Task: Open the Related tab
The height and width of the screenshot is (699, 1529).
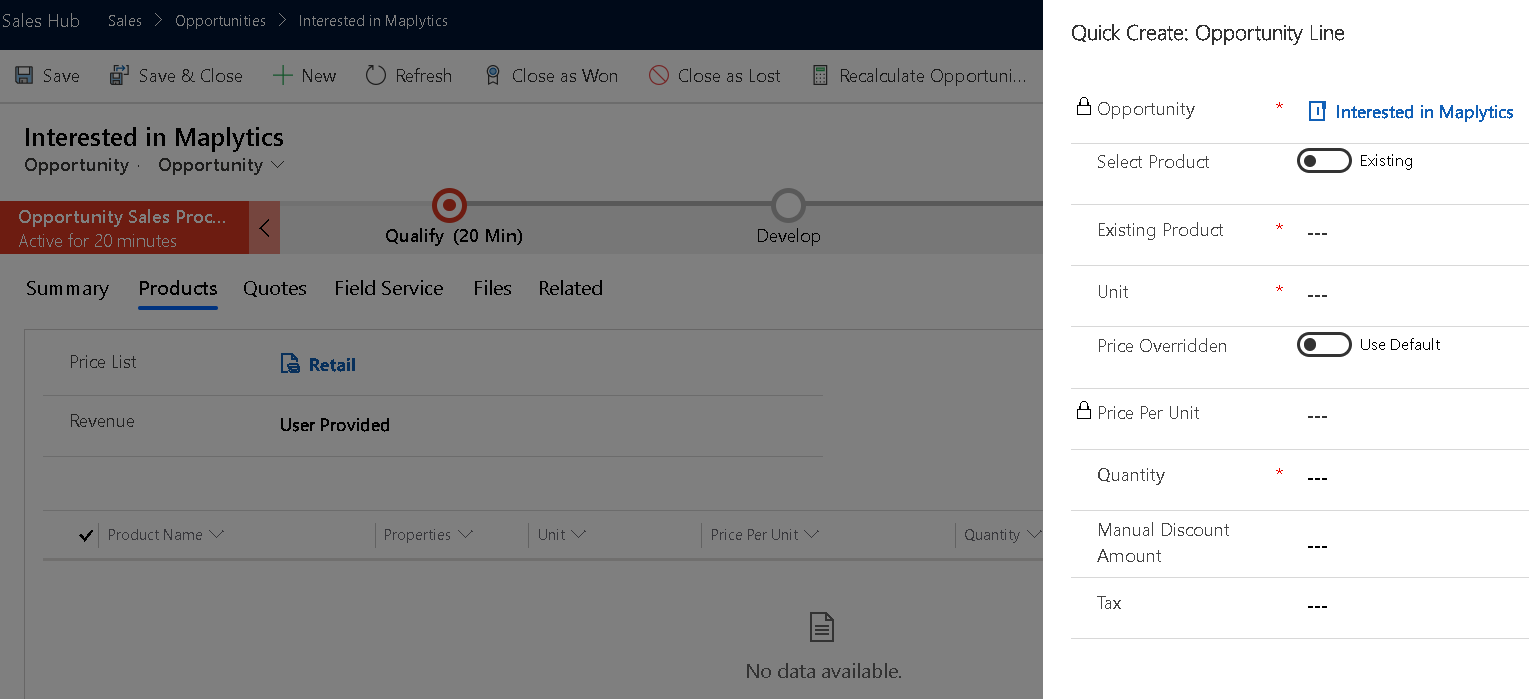Action: tap(570, 289)
